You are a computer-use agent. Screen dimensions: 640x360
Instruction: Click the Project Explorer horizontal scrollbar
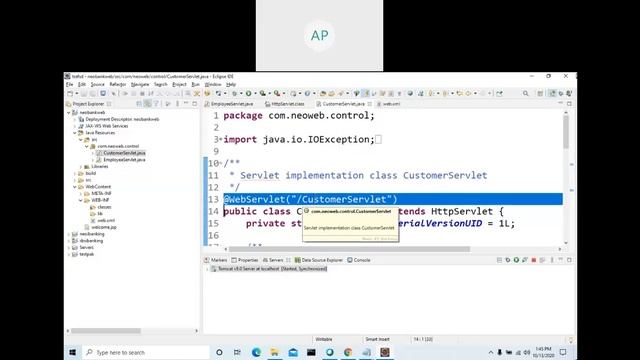(106, 331)
